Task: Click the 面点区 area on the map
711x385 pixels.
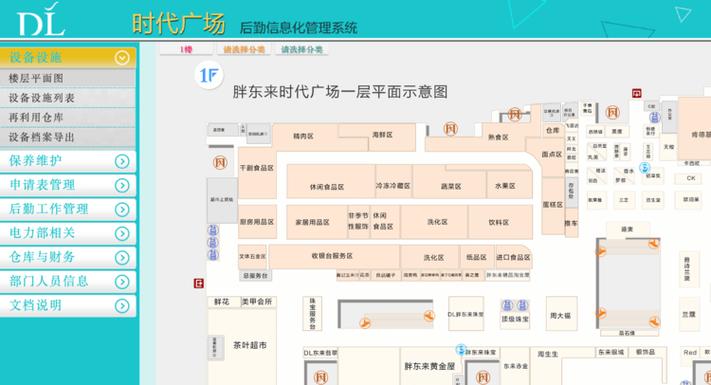Action: (552, 155)
